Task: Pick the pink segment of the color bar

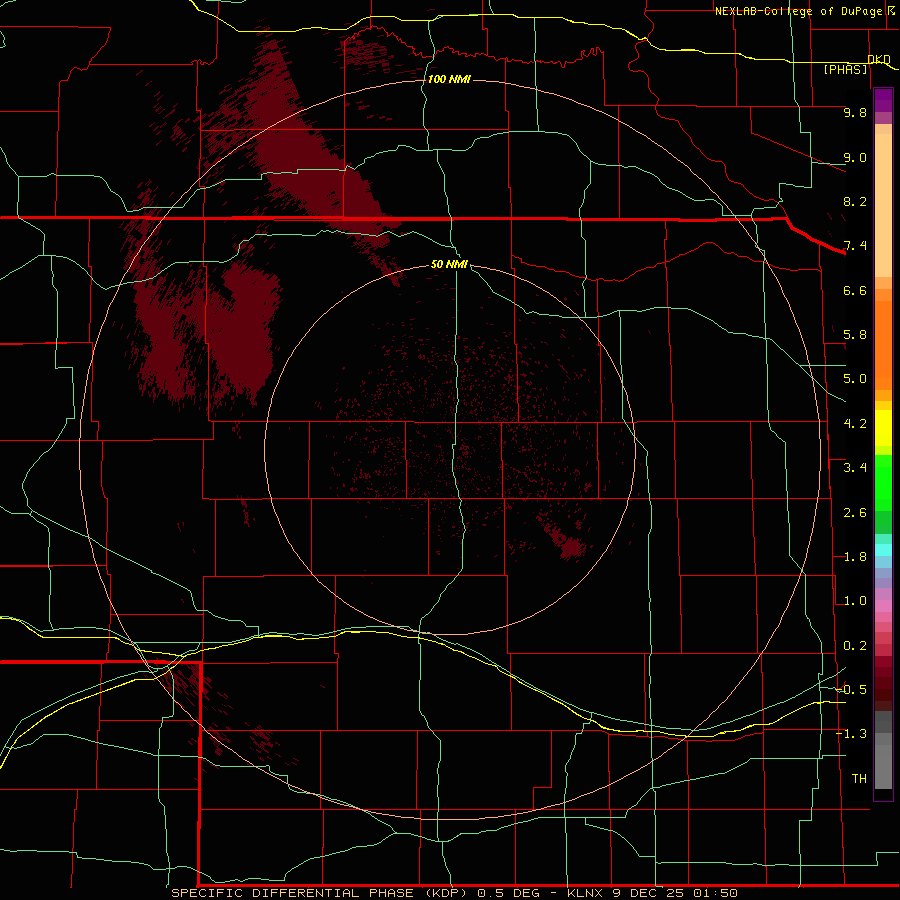Action: (x=883, y=606)
